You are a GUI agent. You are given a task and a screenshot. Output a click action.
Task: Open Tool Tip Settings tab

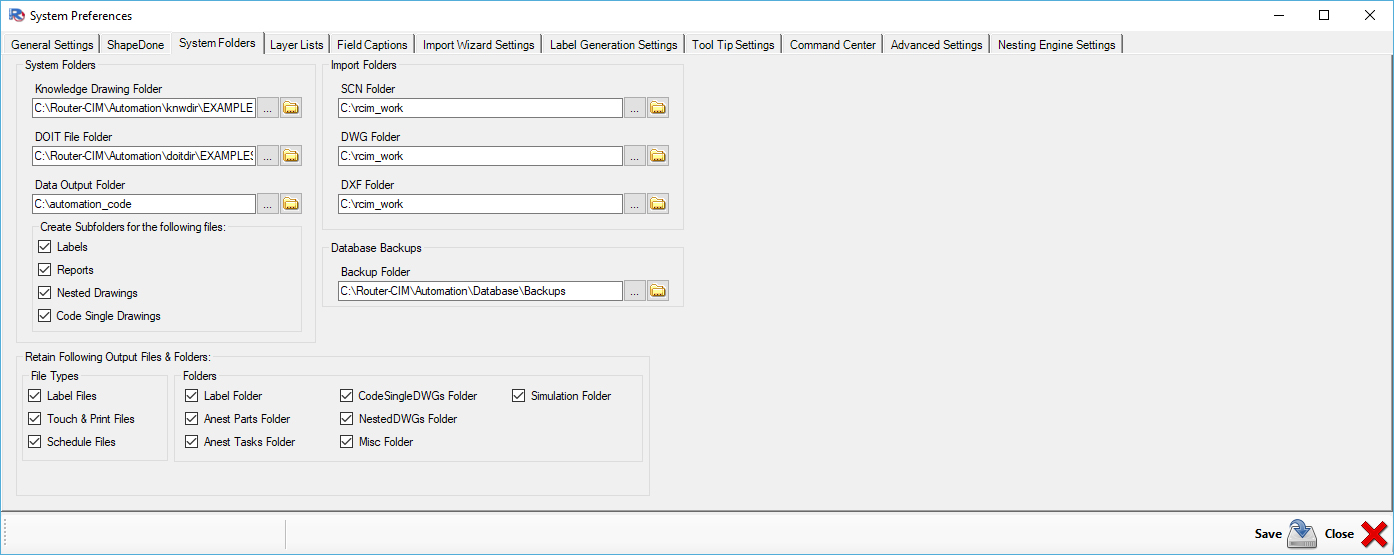733,45
